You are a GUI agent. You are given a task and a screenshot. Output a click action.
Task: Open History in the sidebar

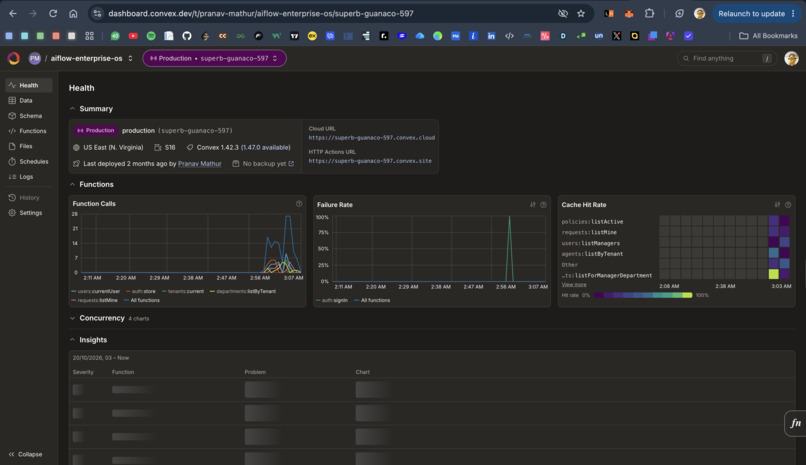click(x=29, y=197)
